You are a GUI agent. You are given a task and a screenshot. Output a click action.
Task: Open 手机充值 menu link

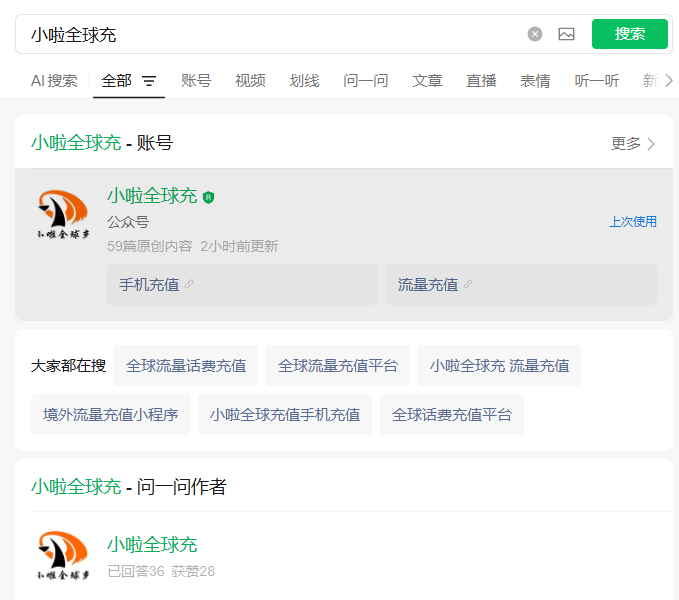pos(242,284)
